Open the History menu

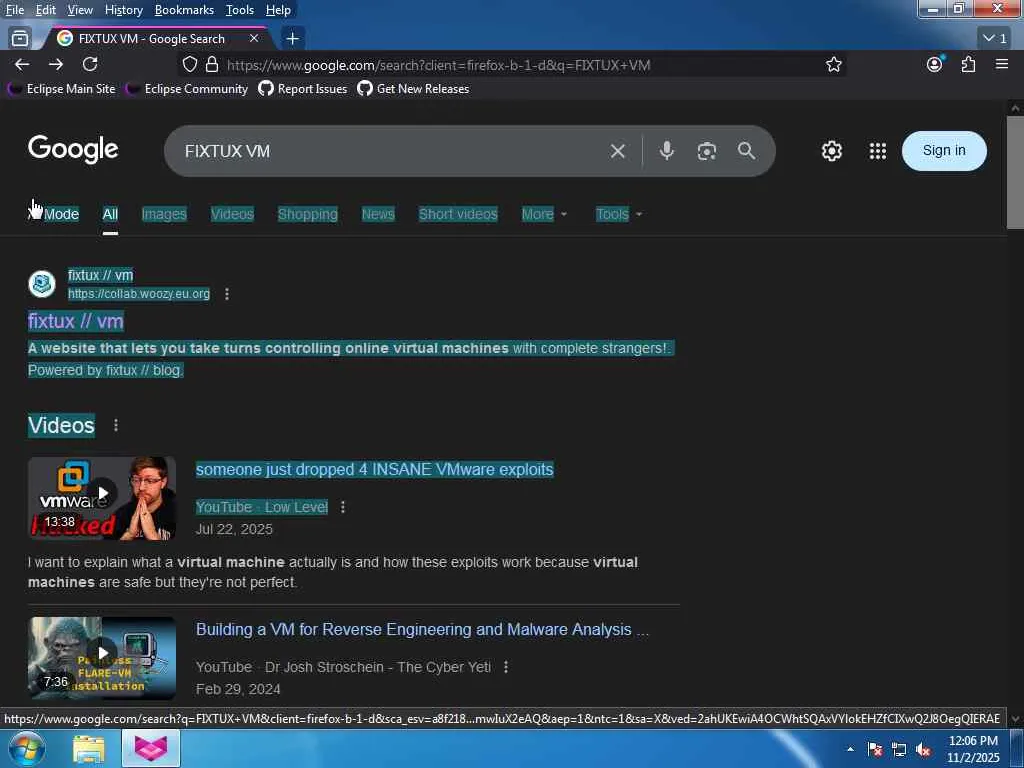pyautogui.click(x=123, y=10)
